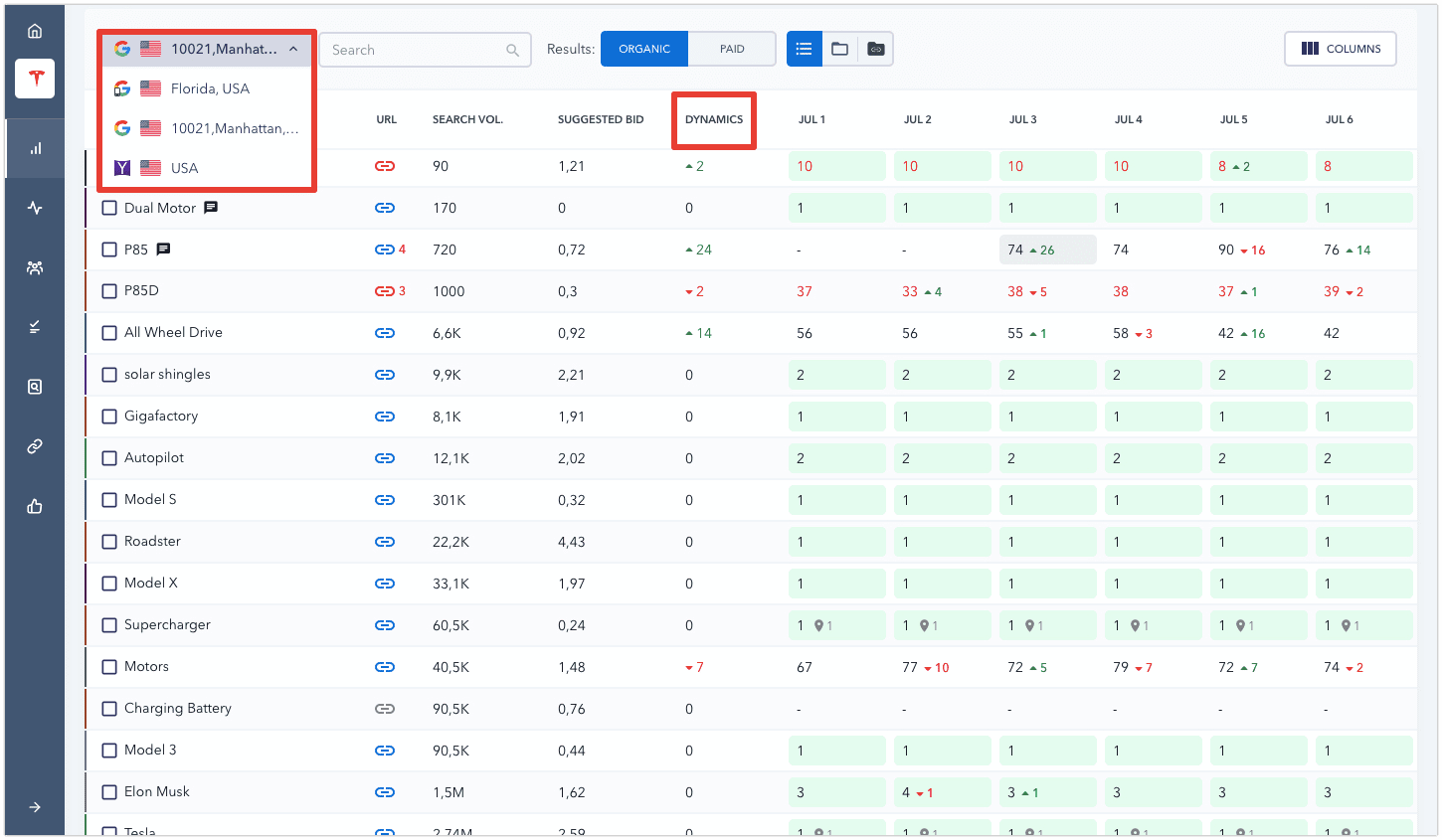Screen dimensions: 1442x840
Task: Click search magnifier icon
Action: point(512,50)
